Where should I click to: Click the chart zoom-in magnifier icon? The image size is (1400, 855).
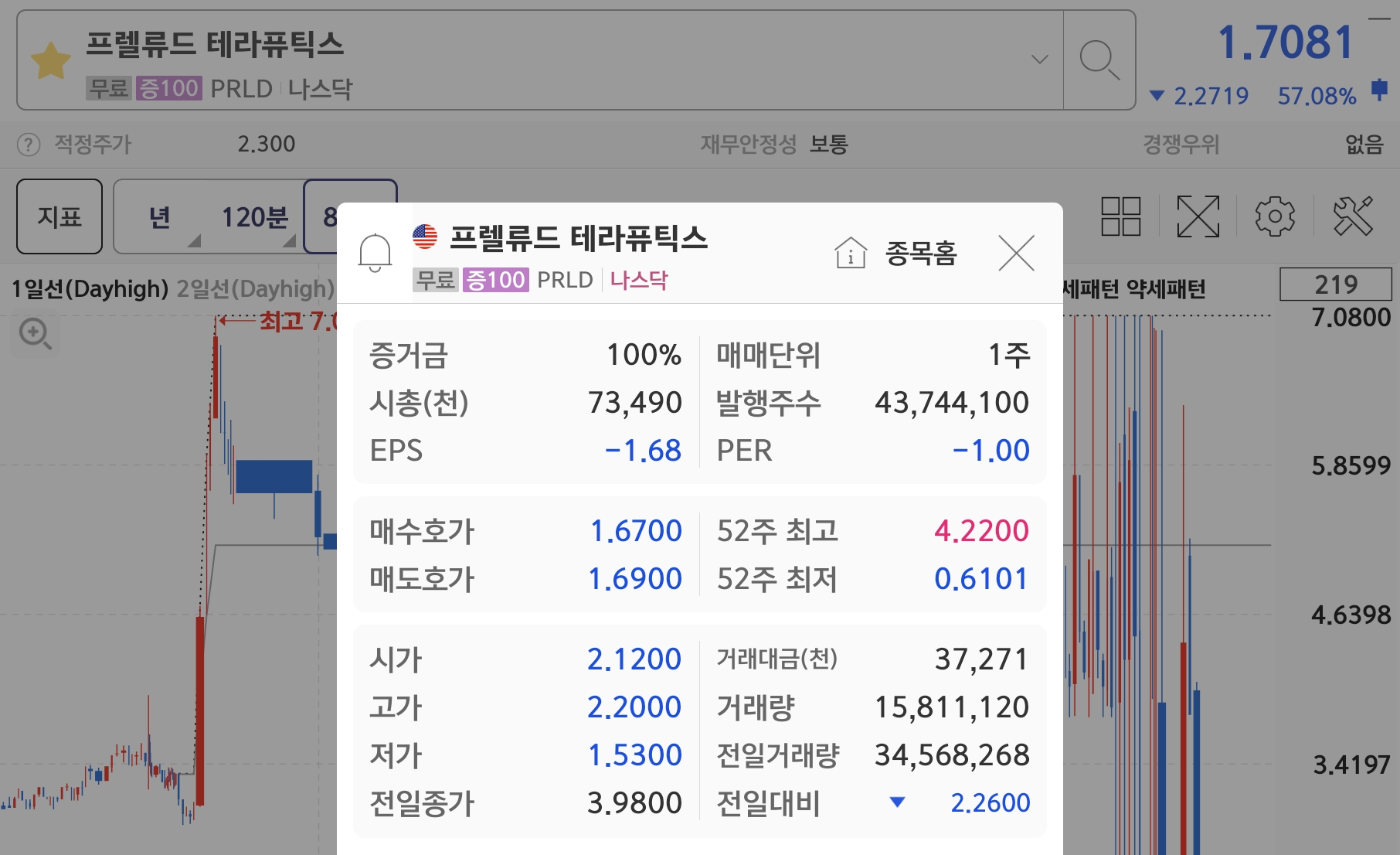click(35, 334)
